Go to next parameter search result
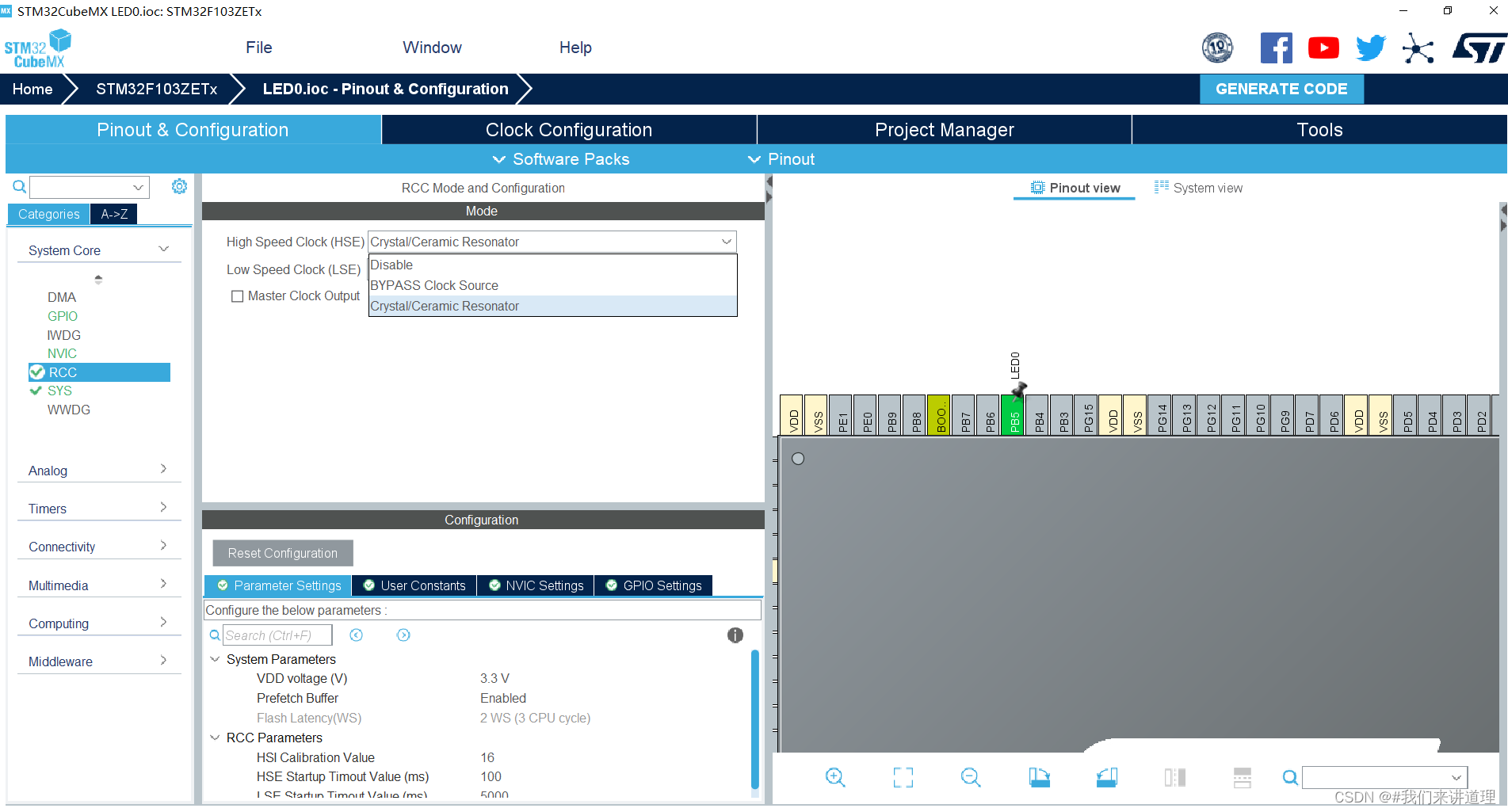 (403, 635)
